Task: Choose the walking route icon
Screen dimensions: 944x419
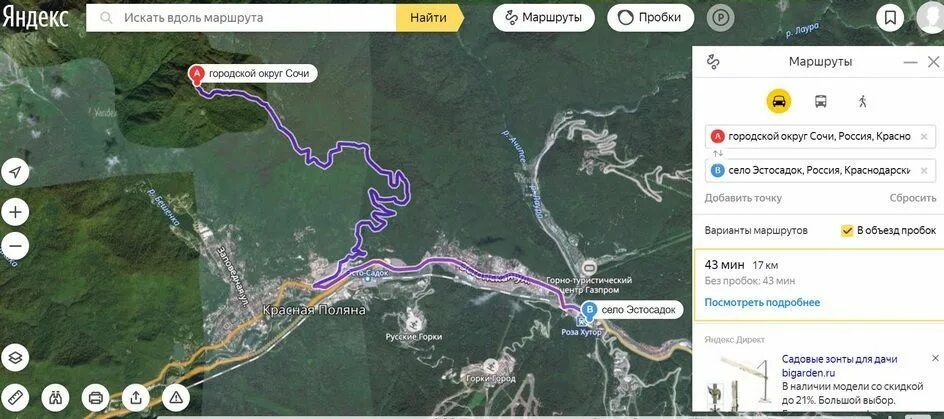Action: [x=862, y=101]
